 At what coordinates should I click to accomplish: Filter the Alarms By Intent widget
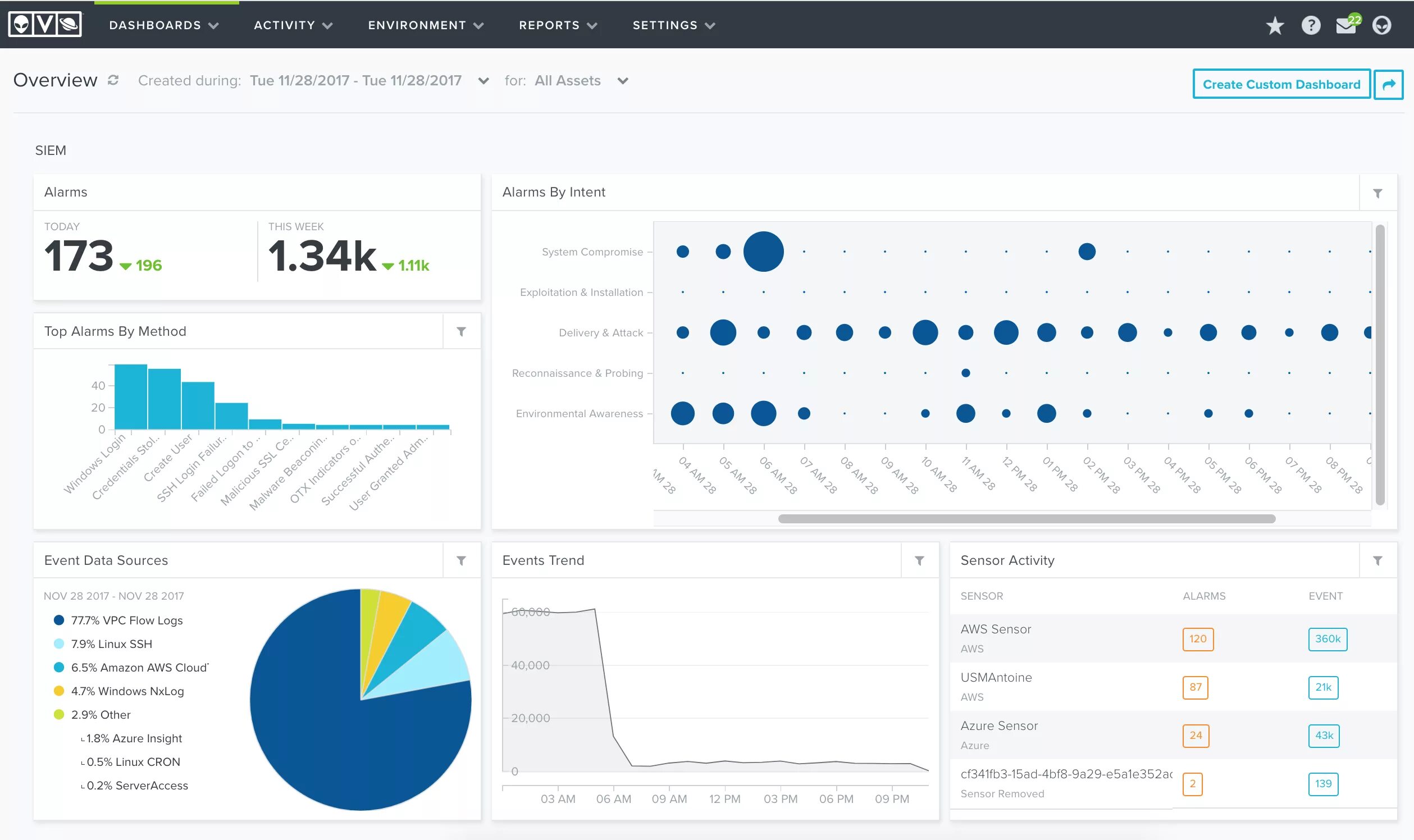click(1377, 193)
